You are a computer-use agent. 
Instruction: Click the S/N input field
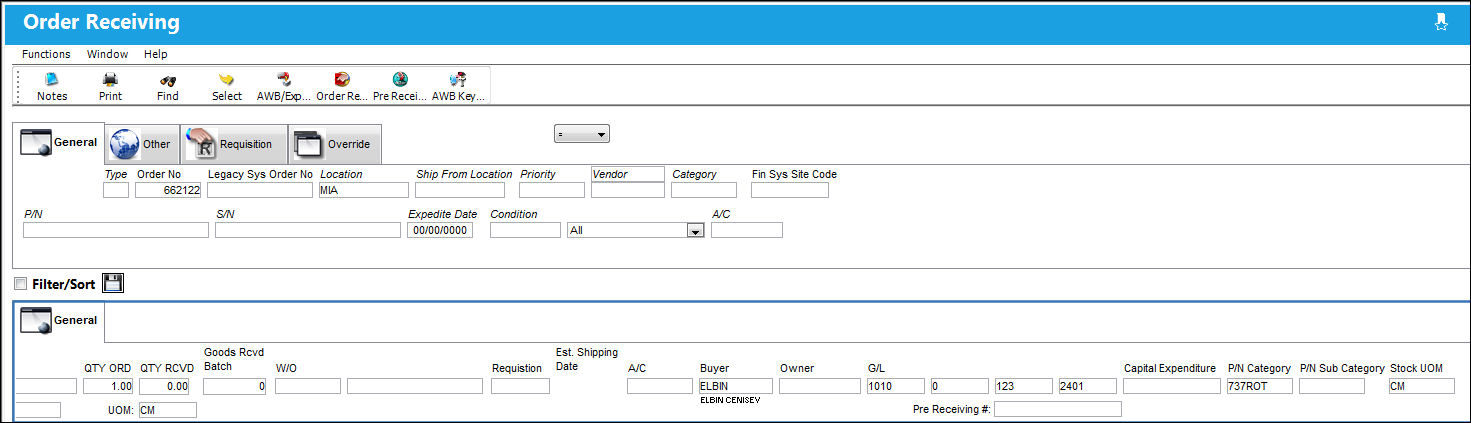[x=308, y=230]
